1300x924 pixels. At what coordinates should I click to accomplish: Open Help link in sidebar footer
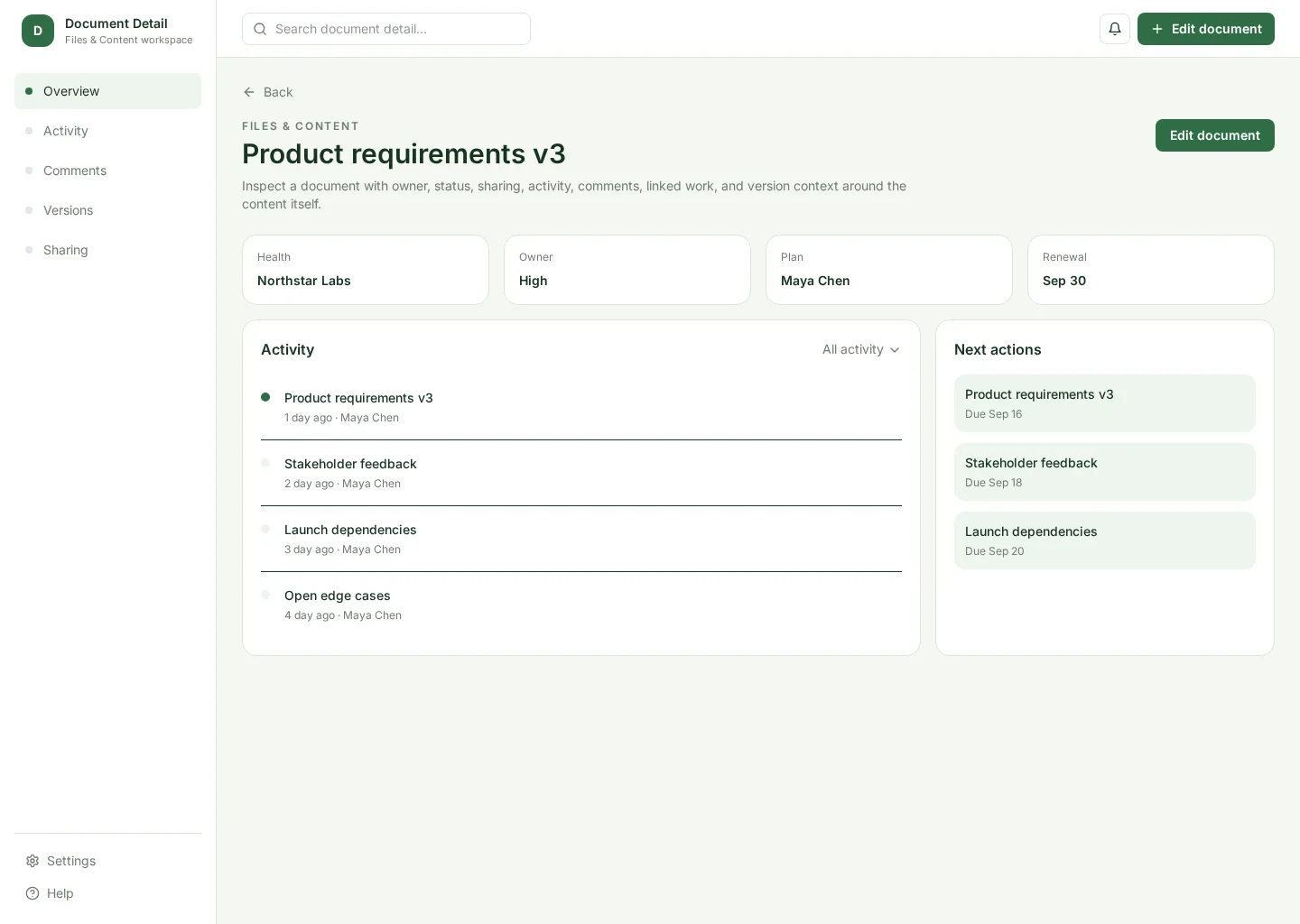pyautogui.click(x=107, y=893)
